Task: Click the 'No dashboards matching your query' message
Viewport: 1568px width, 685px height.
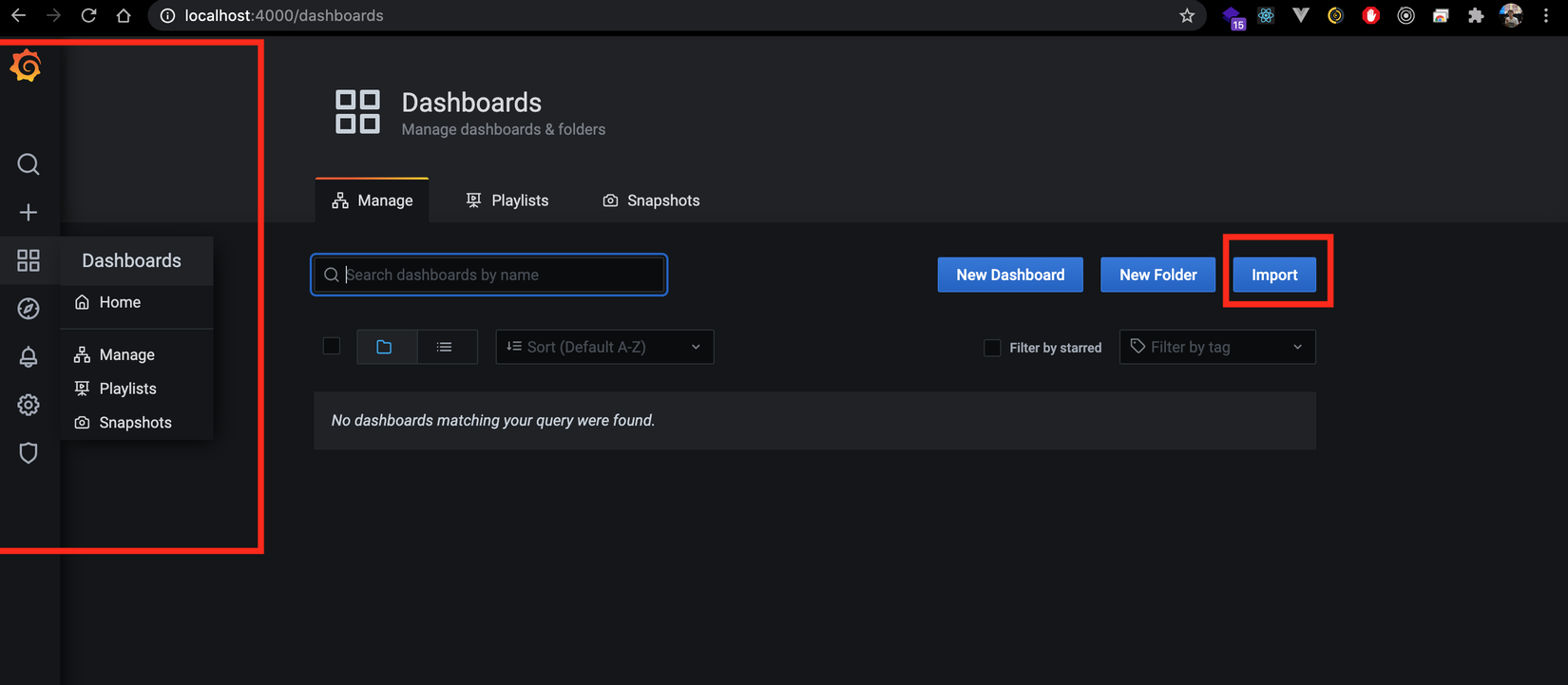Action: tap(493, 420)
